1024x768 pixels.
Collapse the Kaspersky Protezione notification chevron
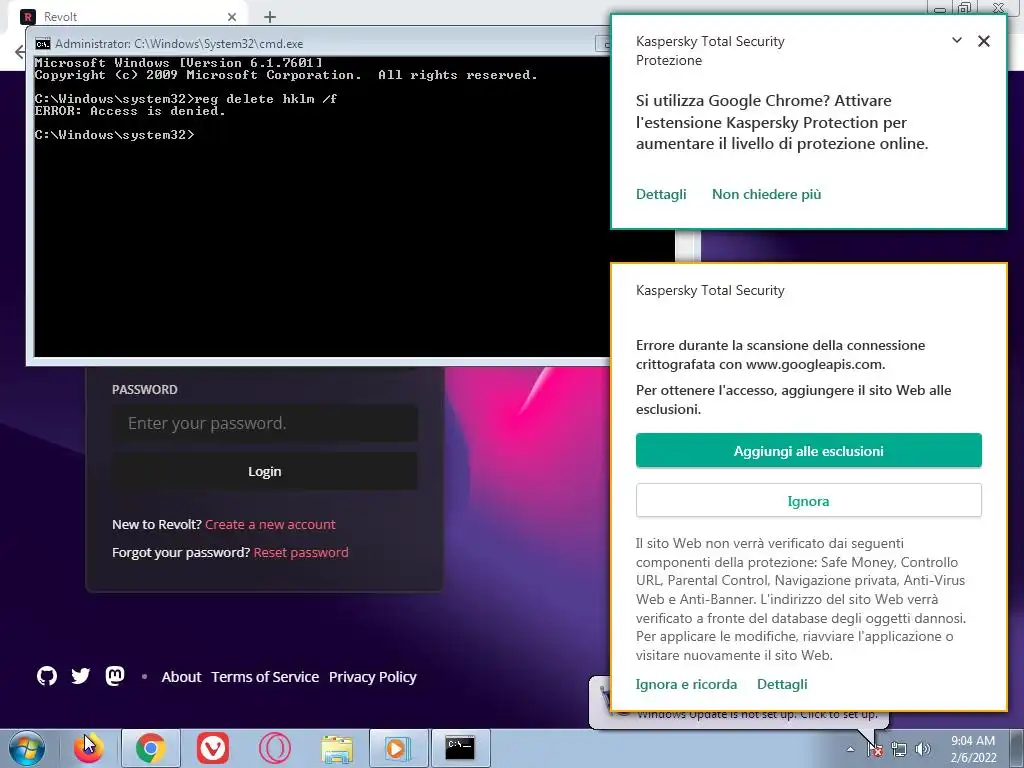pos(957,40)
